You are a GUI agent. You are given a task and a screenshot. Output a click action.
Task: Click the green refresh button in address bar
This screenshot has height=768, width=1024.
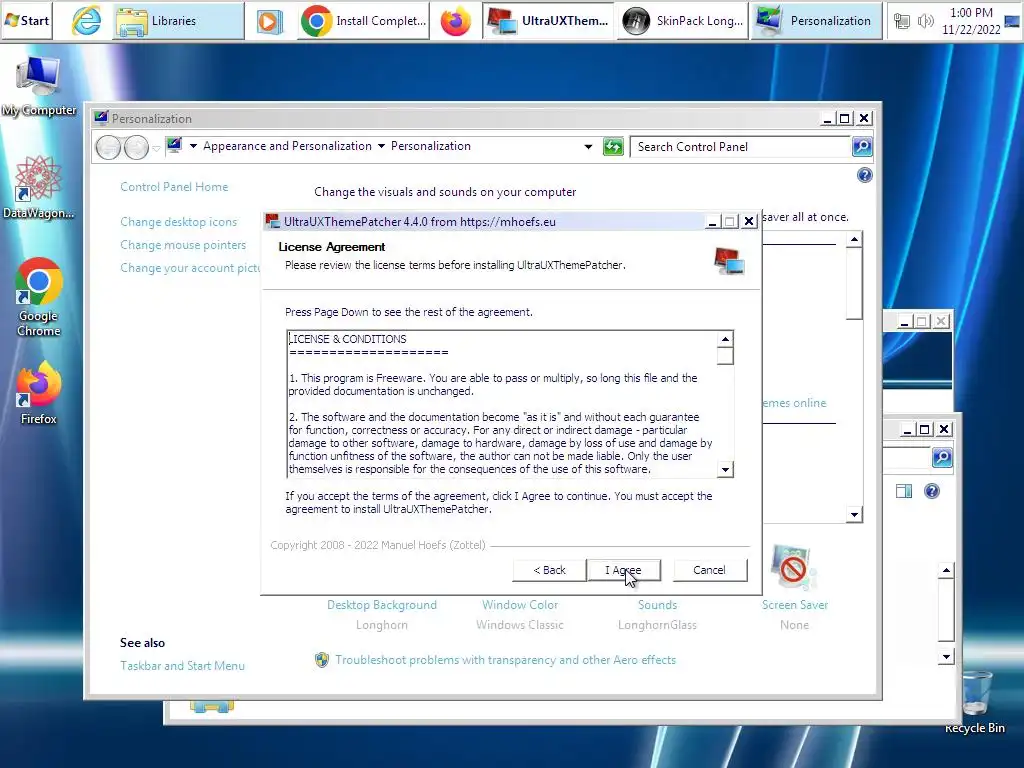pyautogui.click(x=613, y=147)
